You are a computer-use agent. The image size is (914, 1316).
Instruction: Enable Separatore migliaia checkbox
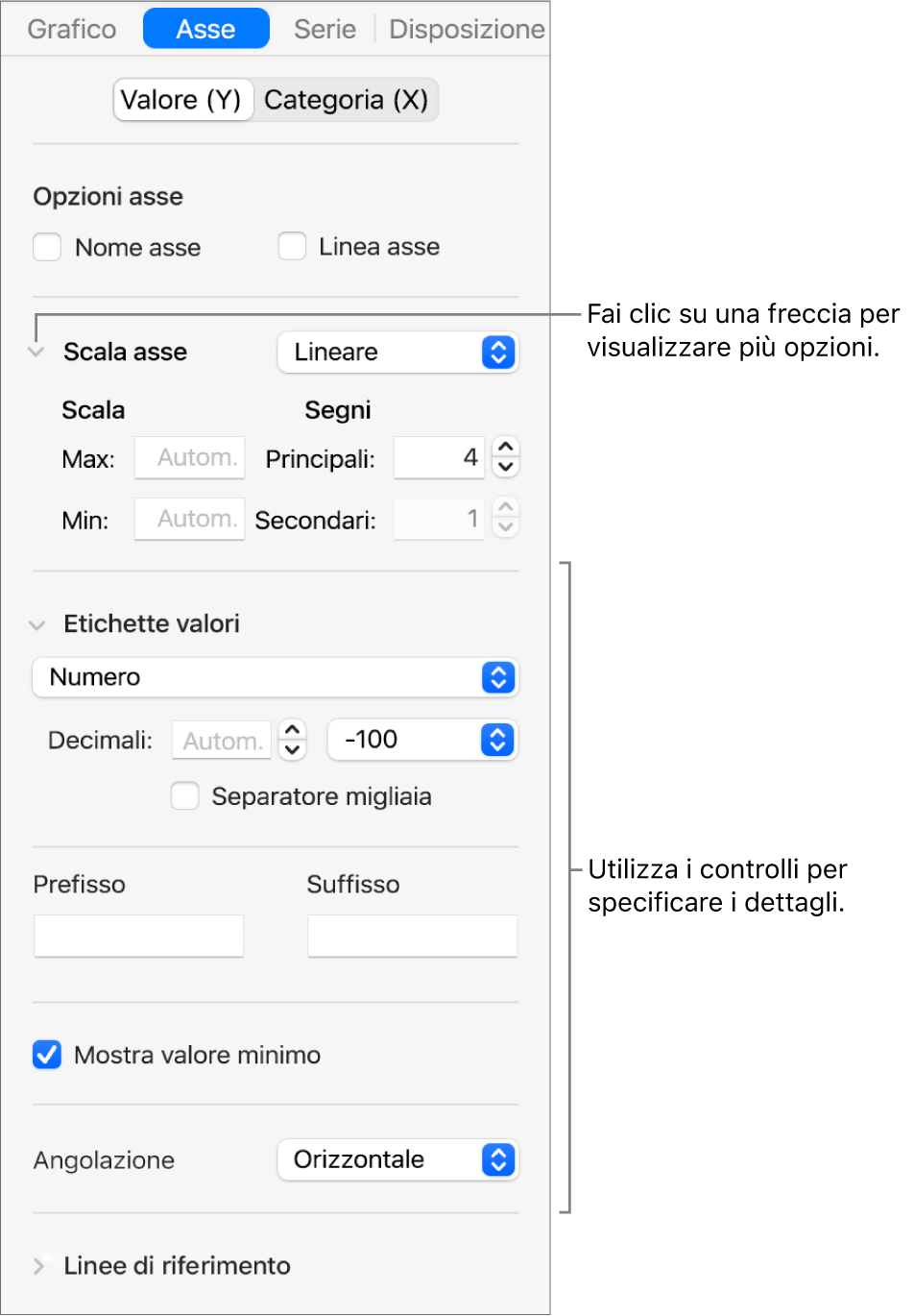pyautogui.click(x=185, y=796)
